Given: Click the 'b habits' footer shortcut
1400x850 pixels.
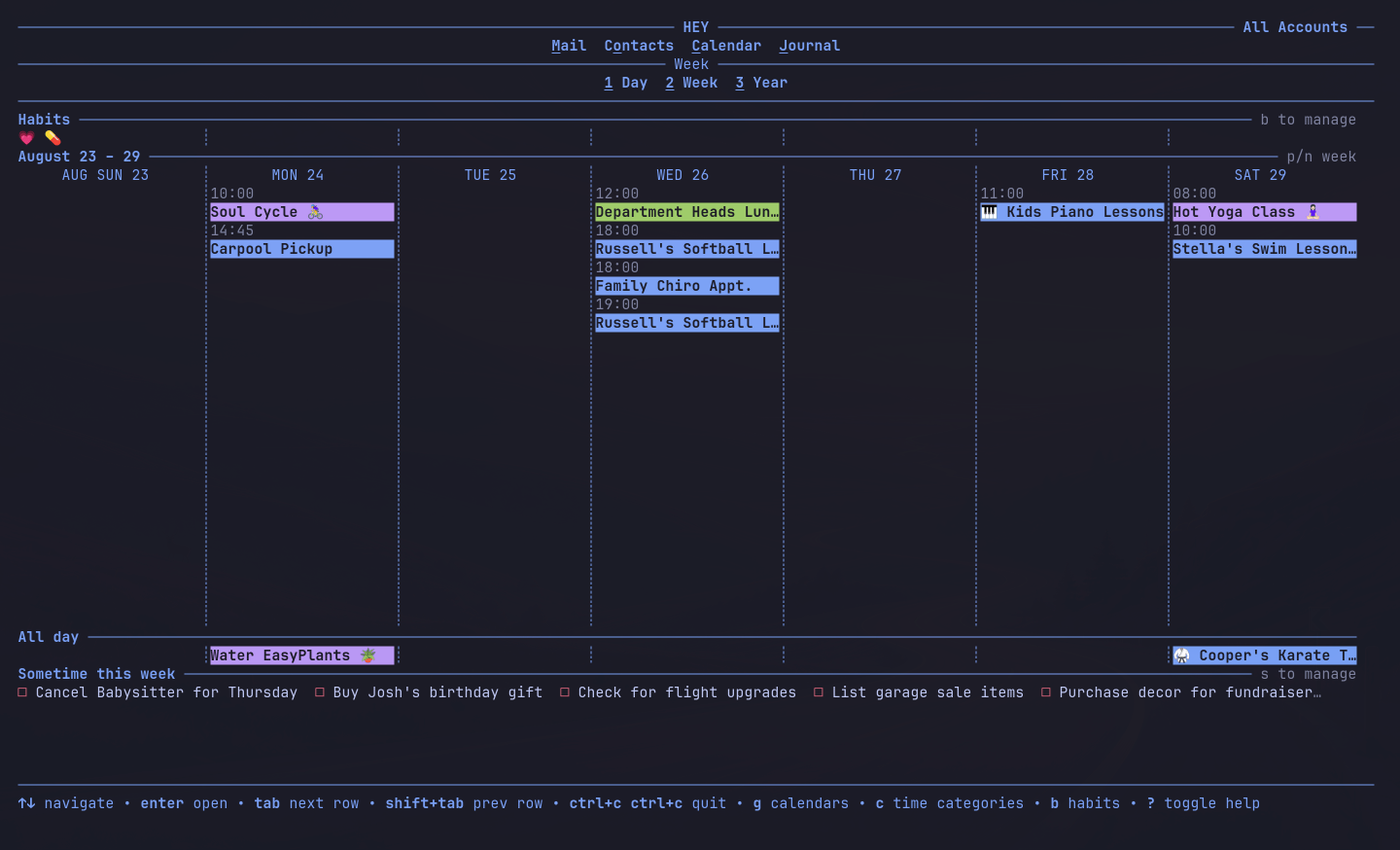Looking at the screenshot, I should (x=1085, y=803).
